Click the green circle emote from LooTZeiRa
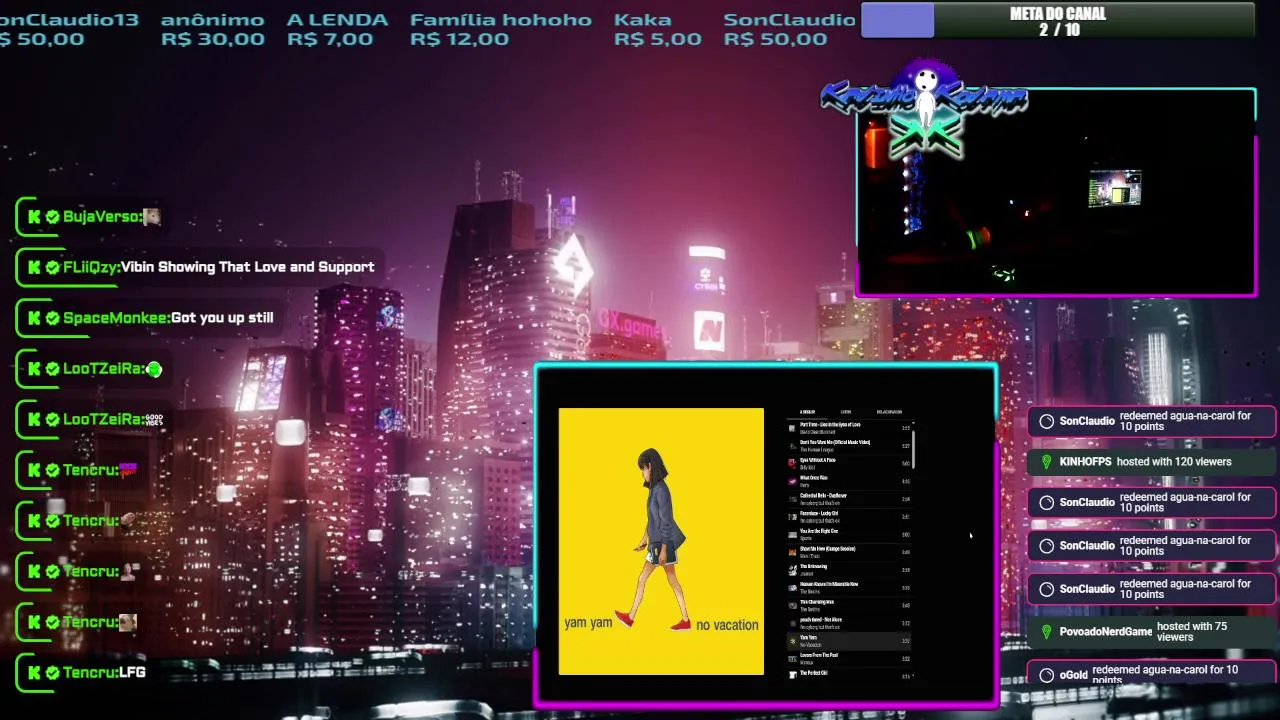 154,369
